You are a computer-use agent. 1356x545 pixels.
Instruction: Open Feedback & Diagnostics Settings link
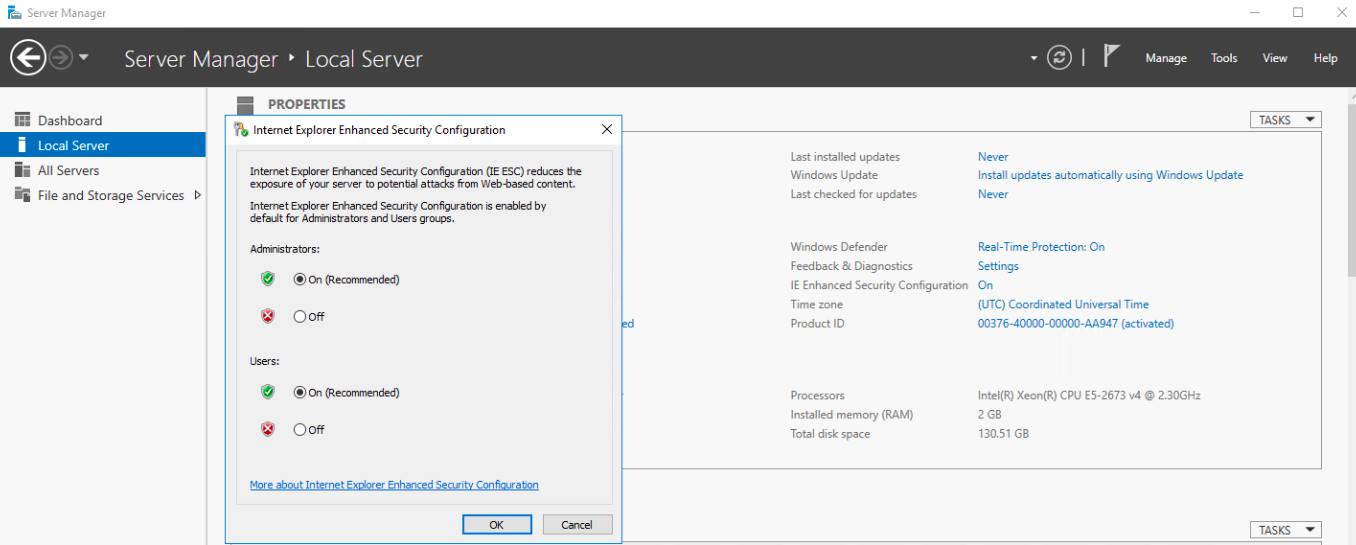998,266
